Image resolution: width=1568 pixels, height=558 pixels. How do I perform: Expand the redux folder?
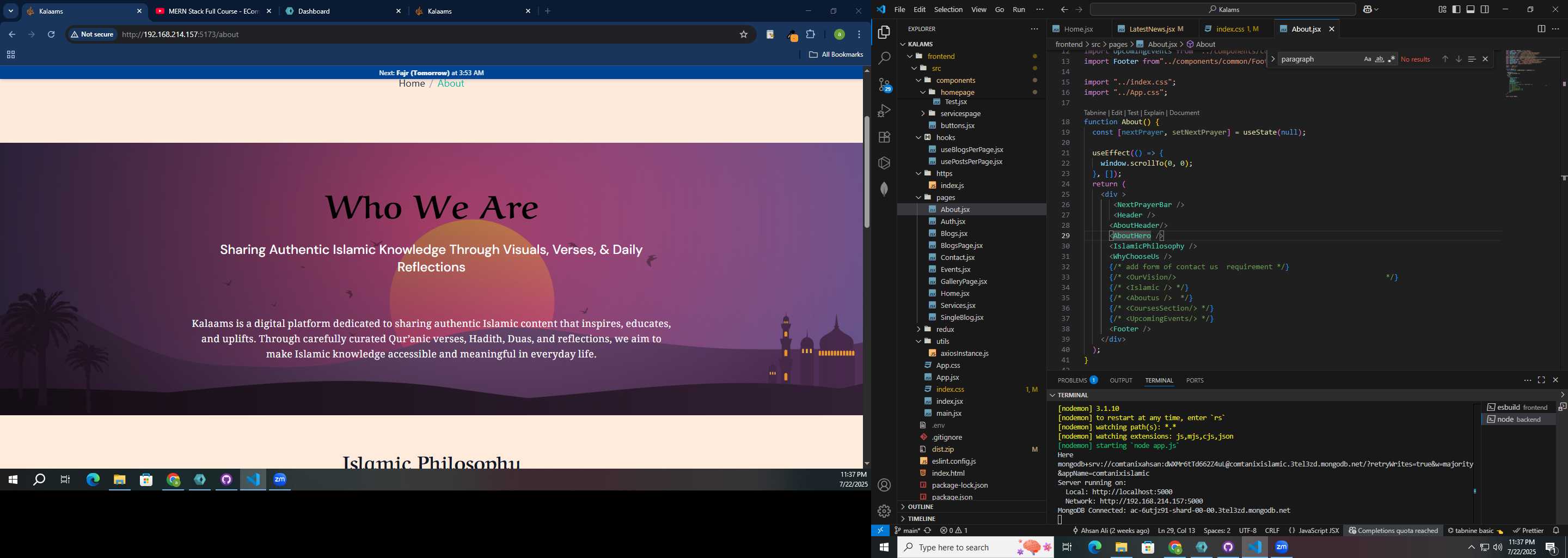[971, 330]
